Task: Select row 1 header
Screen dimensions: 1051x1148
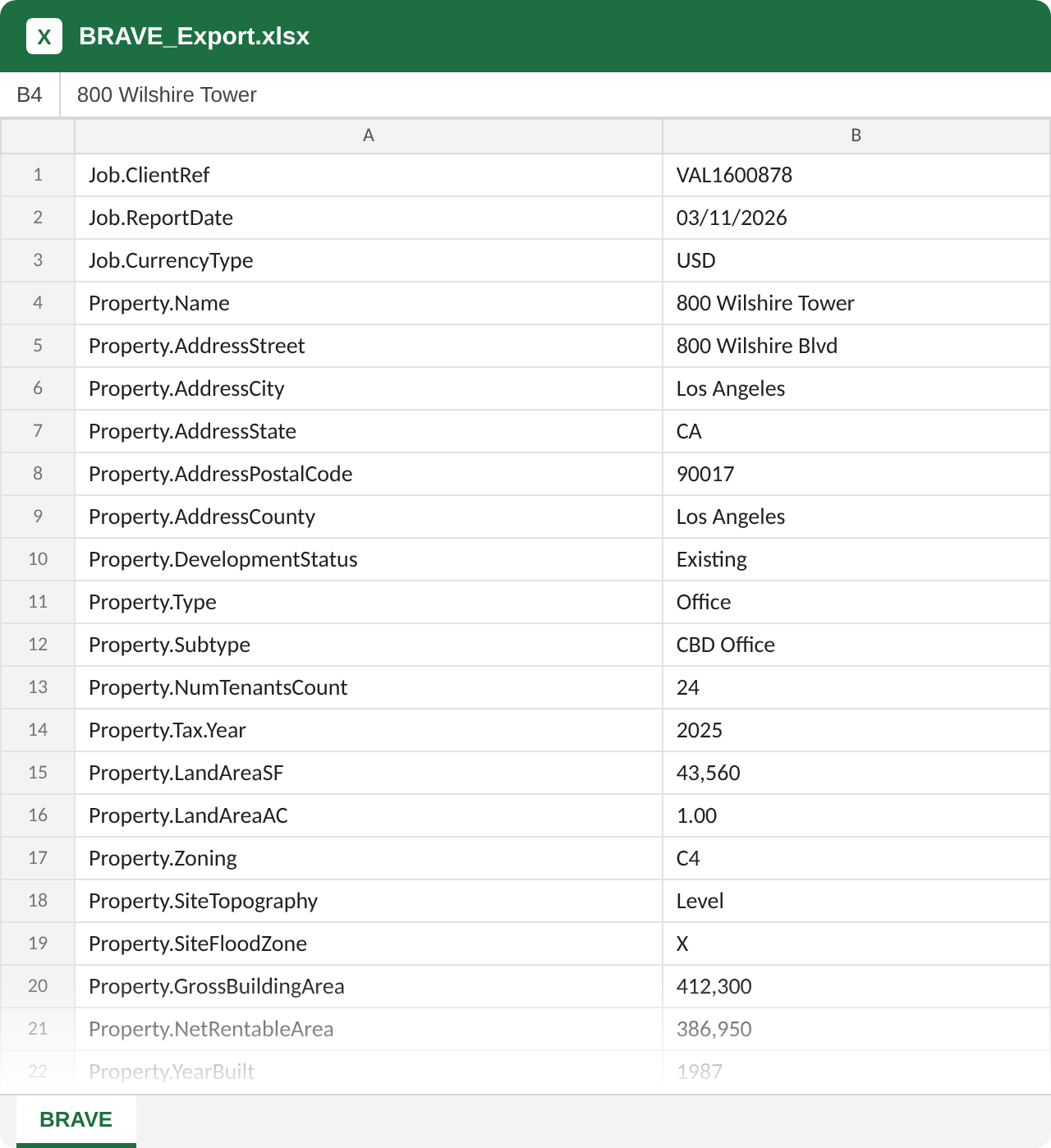Action: click(x=38, y=175)
